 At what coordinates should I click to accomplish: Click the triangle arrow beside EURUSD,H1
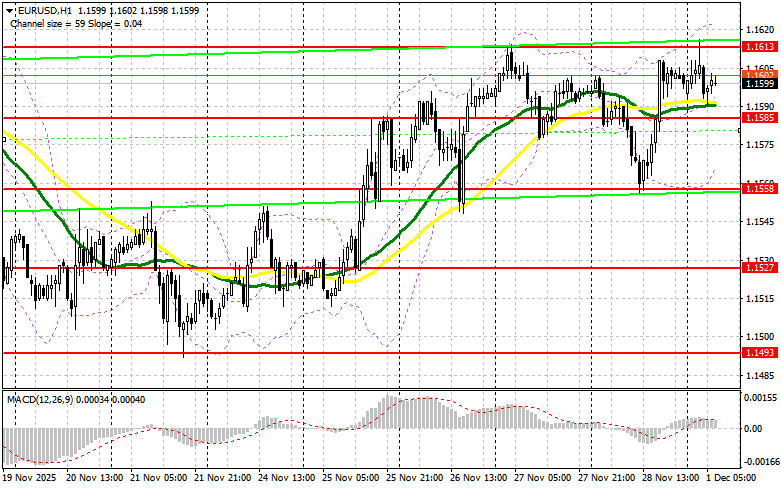9,10
